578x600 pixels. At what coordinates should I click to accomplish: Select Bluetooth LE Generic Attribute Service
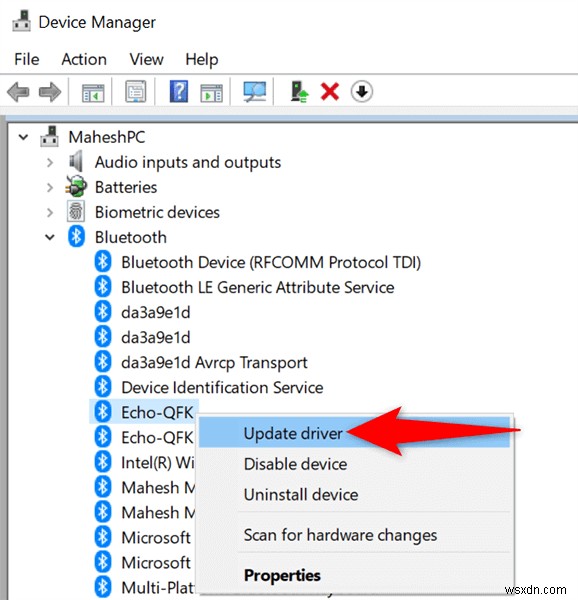[257, 287]
